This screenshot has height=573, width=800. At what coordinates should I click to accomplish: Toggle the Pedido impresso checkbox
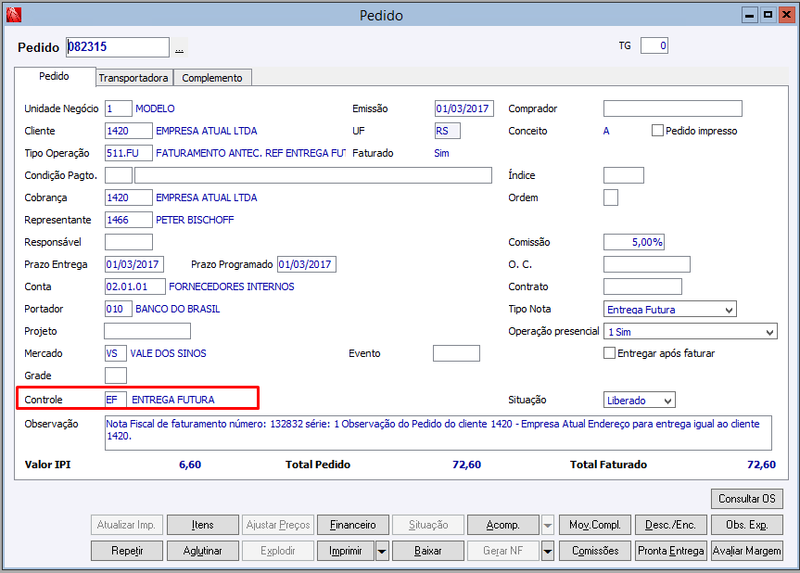pos(657,131)
